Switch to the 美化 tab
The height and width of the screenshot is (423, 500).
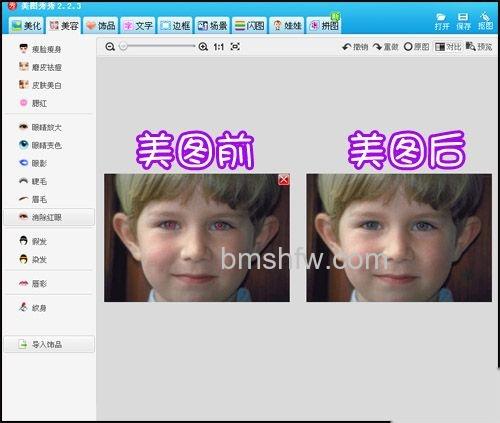pyautogui.click(x=26, y=26)
